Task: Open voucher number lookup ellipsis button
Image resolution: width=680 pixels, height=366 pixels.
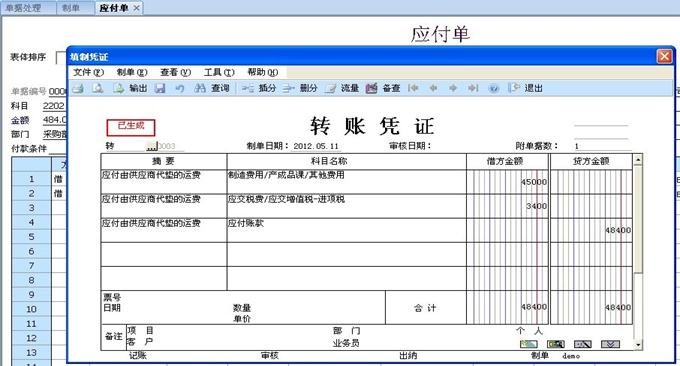Action: point(151,146)
